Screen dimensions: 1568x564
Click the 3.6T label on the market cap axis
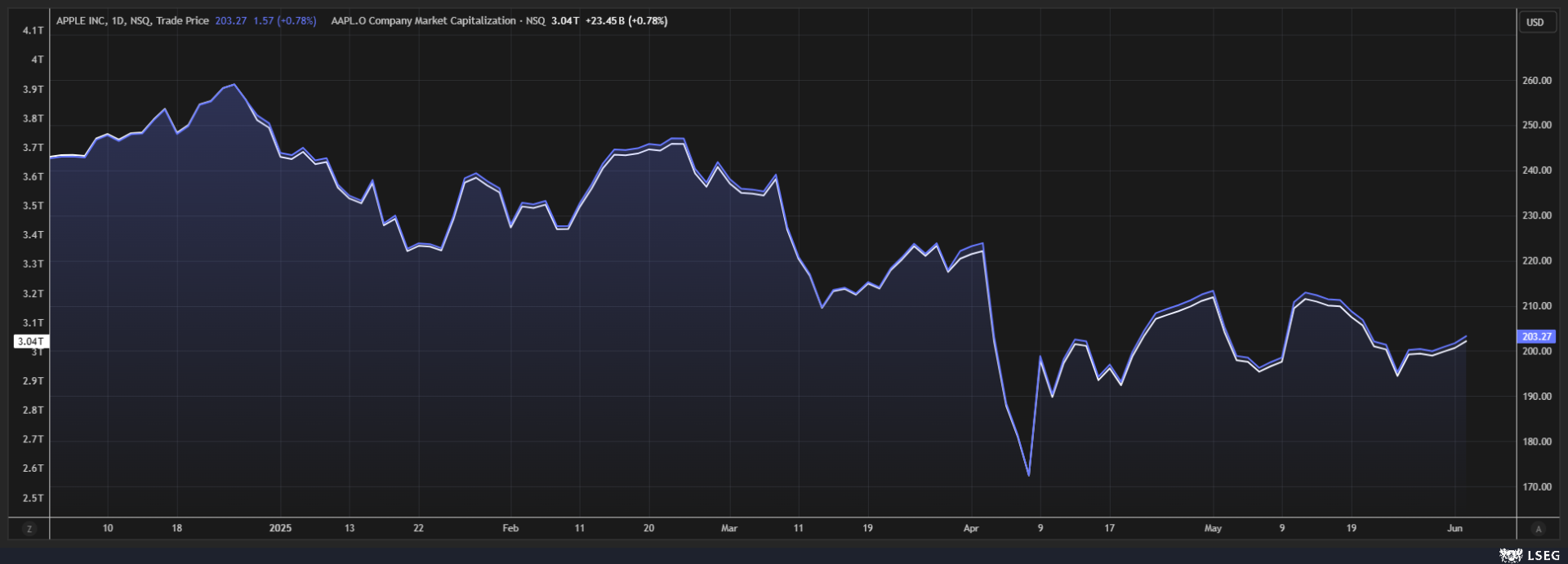(x=33, y=176)
